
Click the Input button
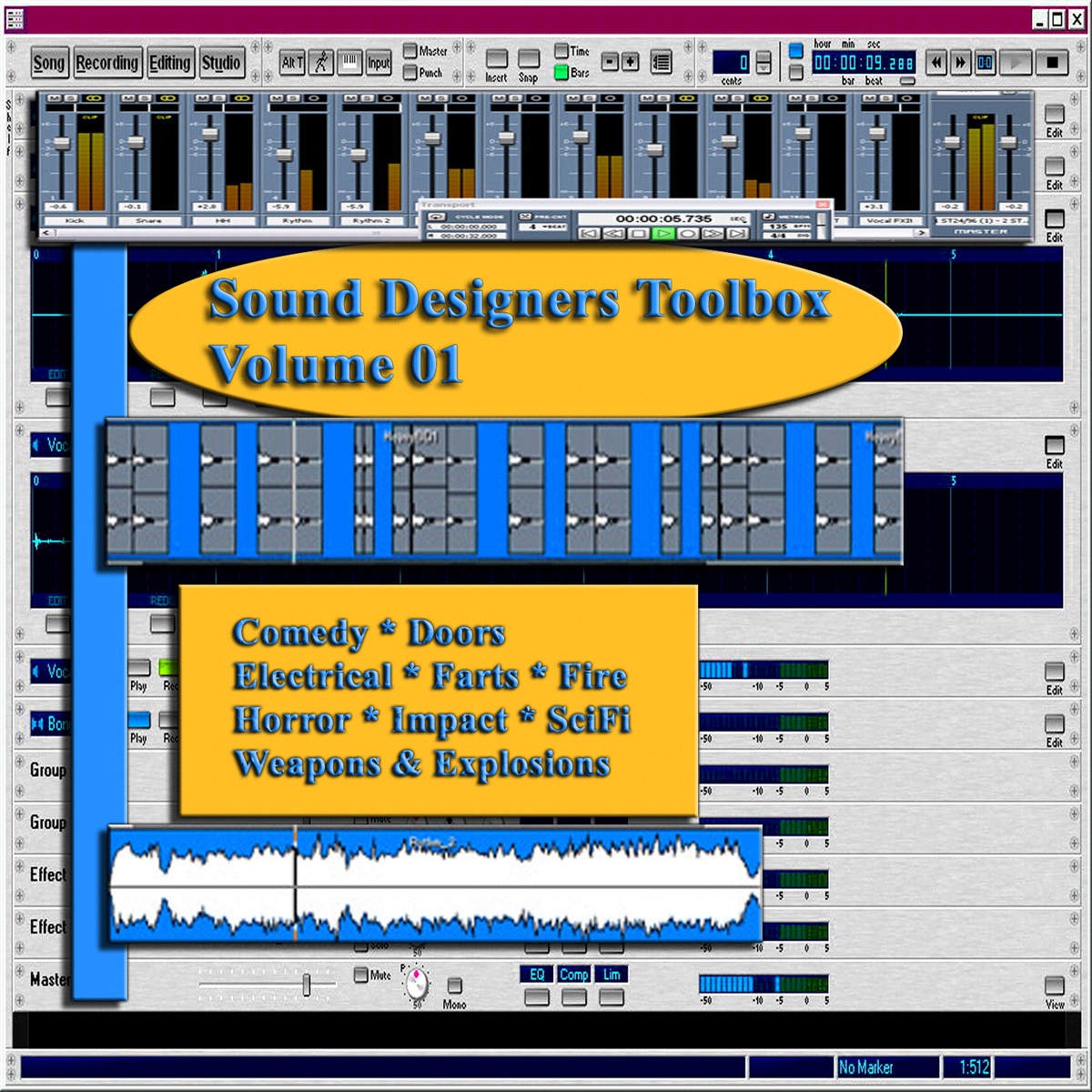[x=379, y=63]
